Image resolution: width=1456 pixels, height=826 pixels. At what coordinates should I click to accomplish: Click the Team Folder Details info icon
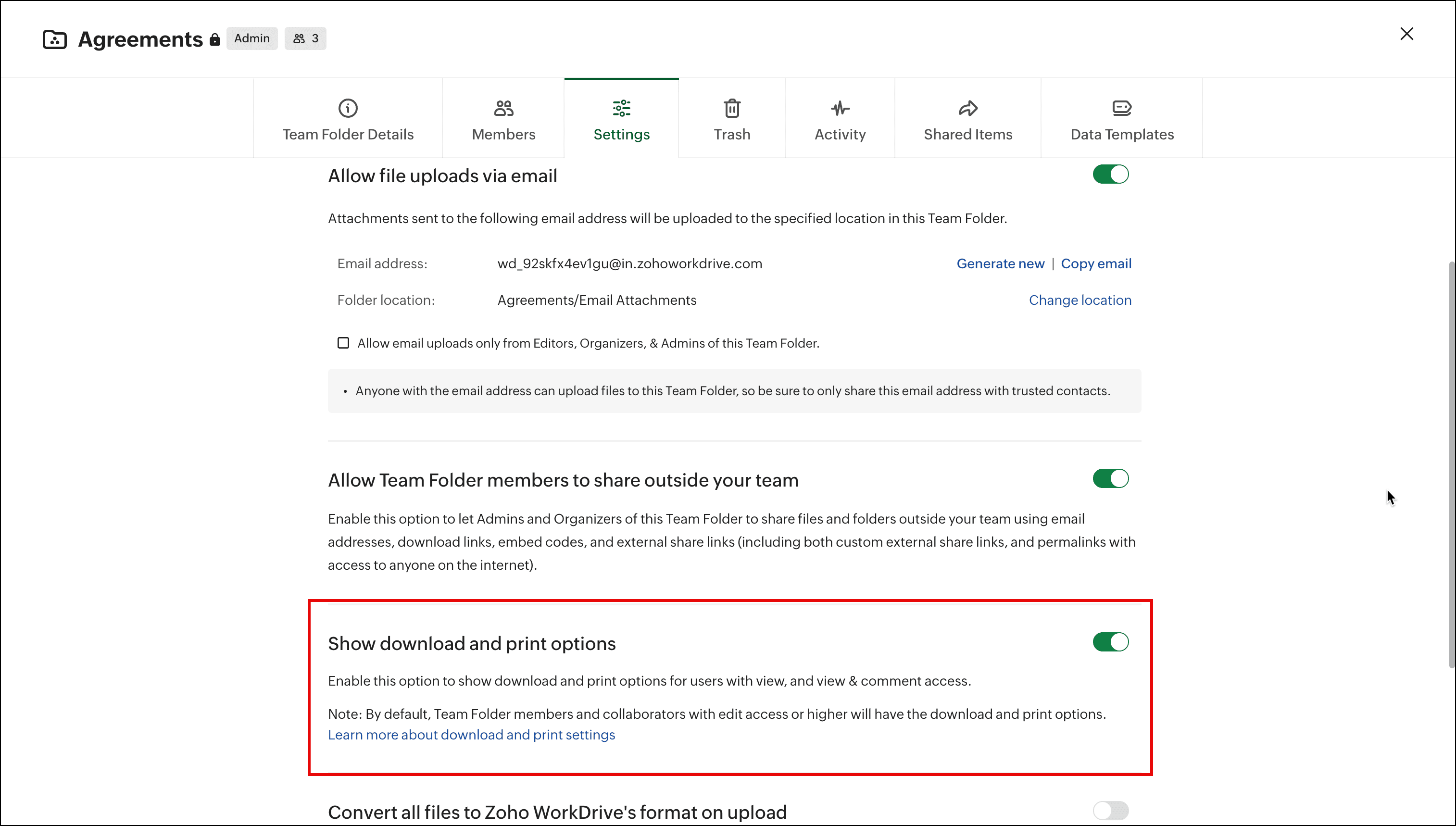coord(348,108)
